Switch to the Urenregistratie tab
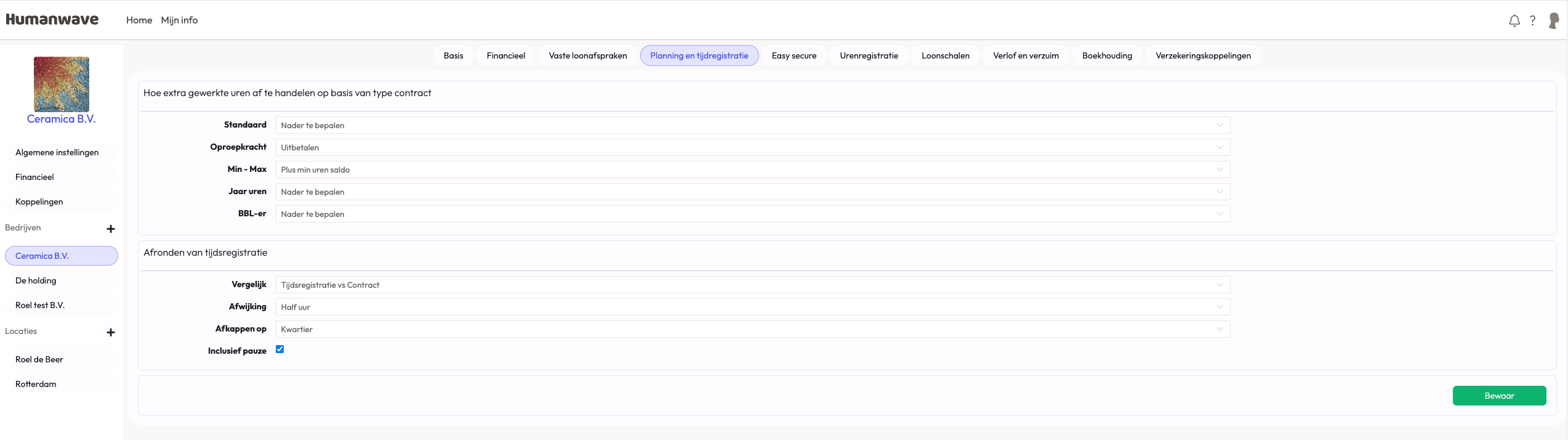 868,55
